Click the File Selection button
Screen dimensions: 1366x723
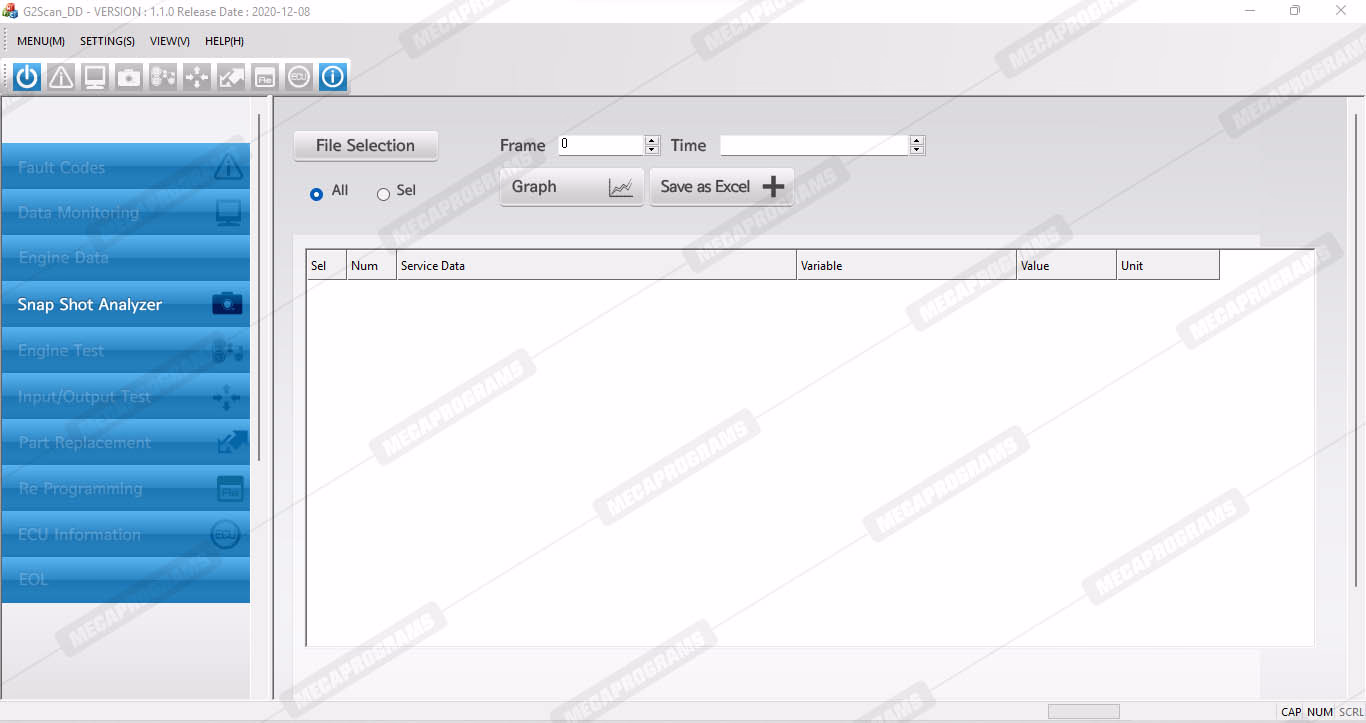click(365, 146)
